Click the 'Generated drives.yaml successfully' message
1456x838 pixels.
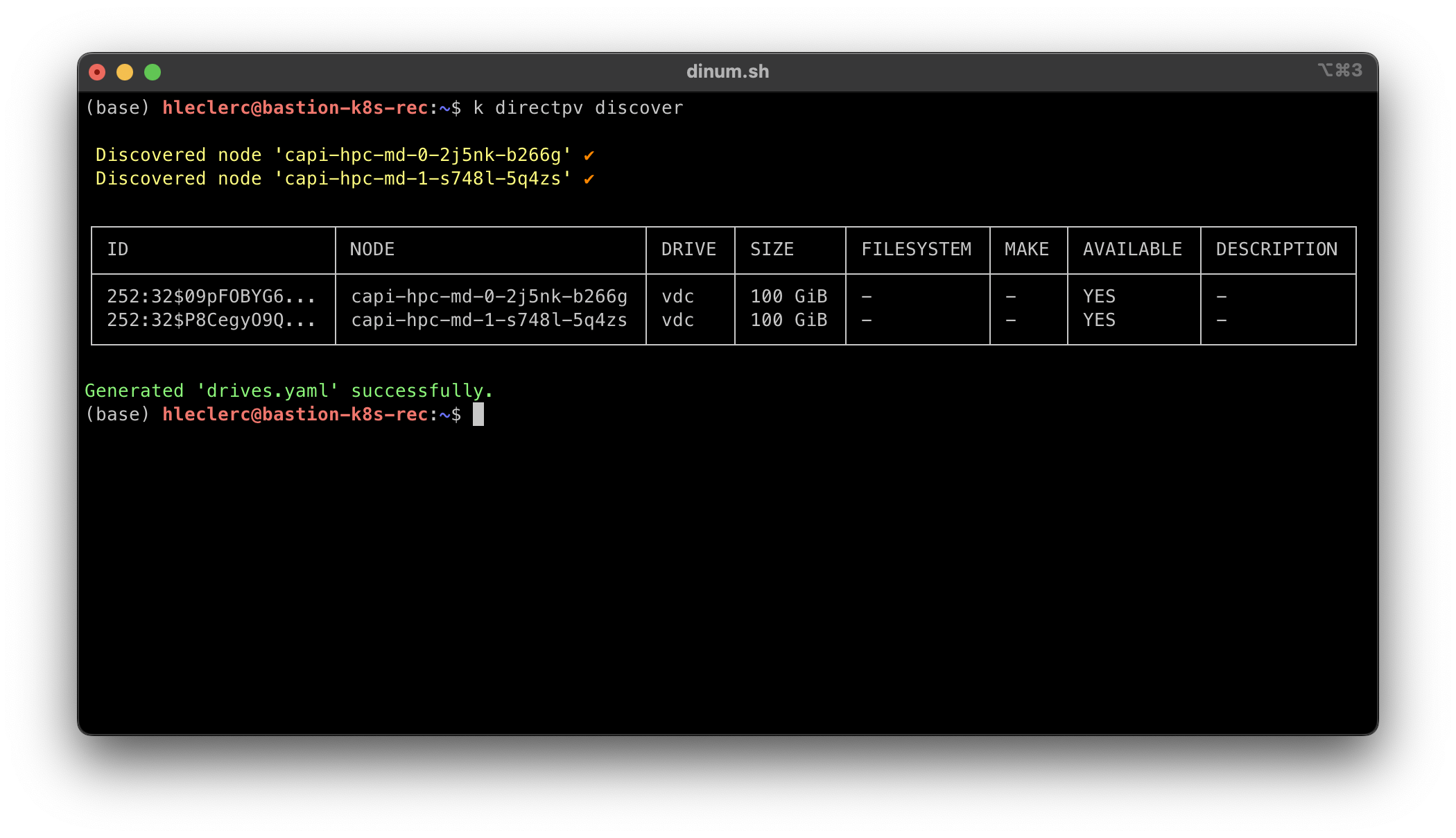pyautogui.click(x=288, y=391)
